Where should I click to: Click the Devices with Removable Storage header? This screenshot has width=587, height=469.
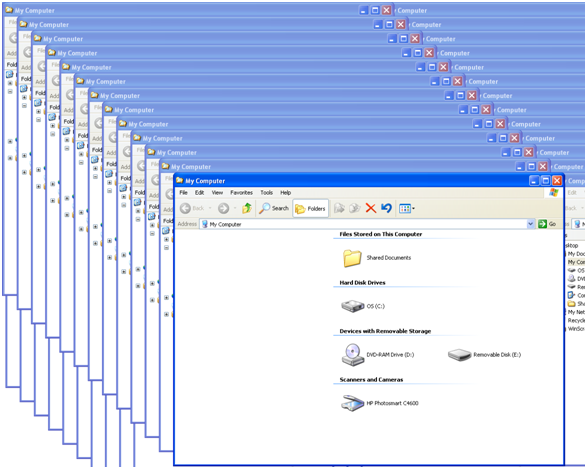[x=385, y=331]
